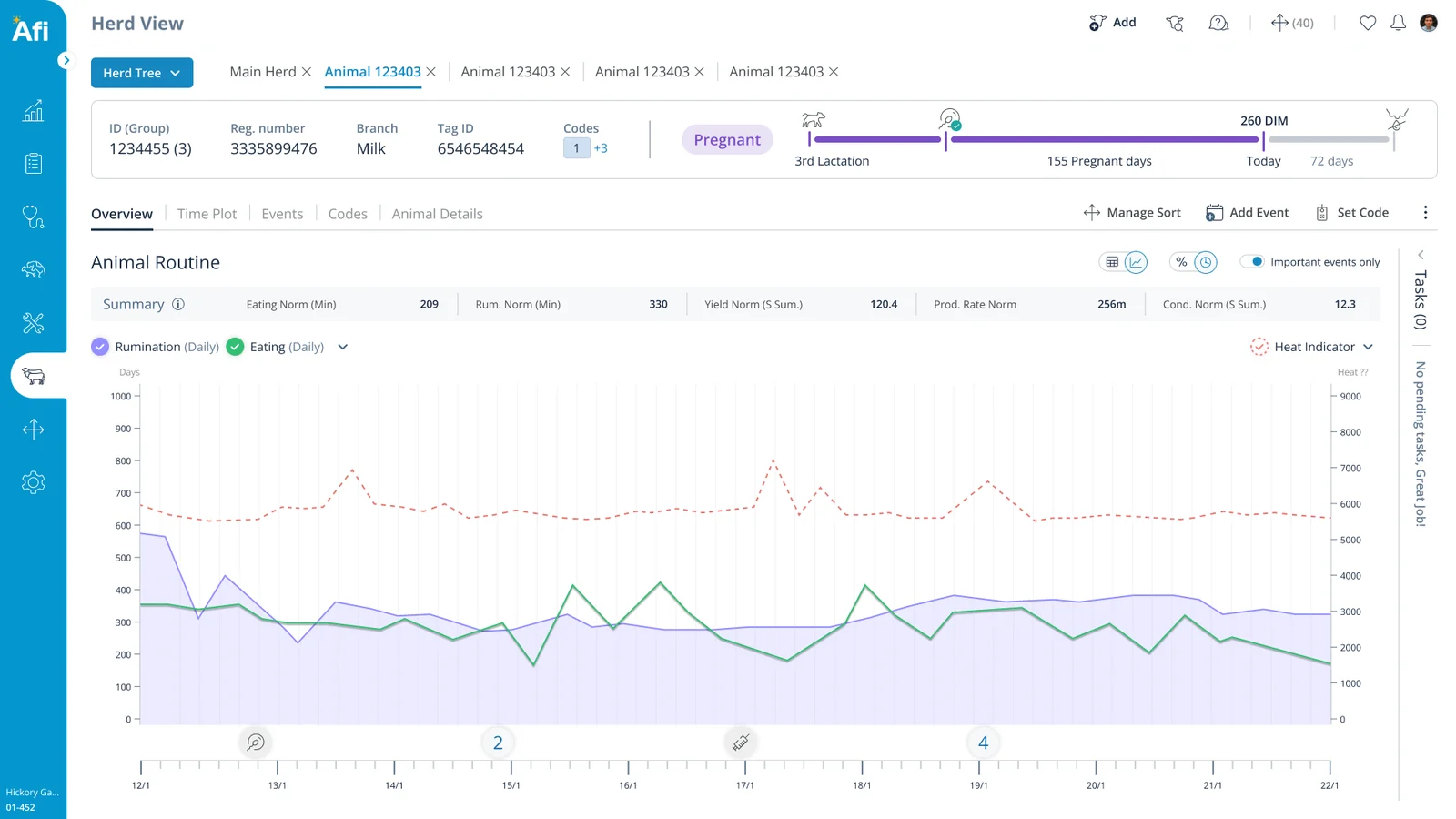Select time display clock mode
The height and width of the screenshot is (819, 1456).
point(1206,262)
